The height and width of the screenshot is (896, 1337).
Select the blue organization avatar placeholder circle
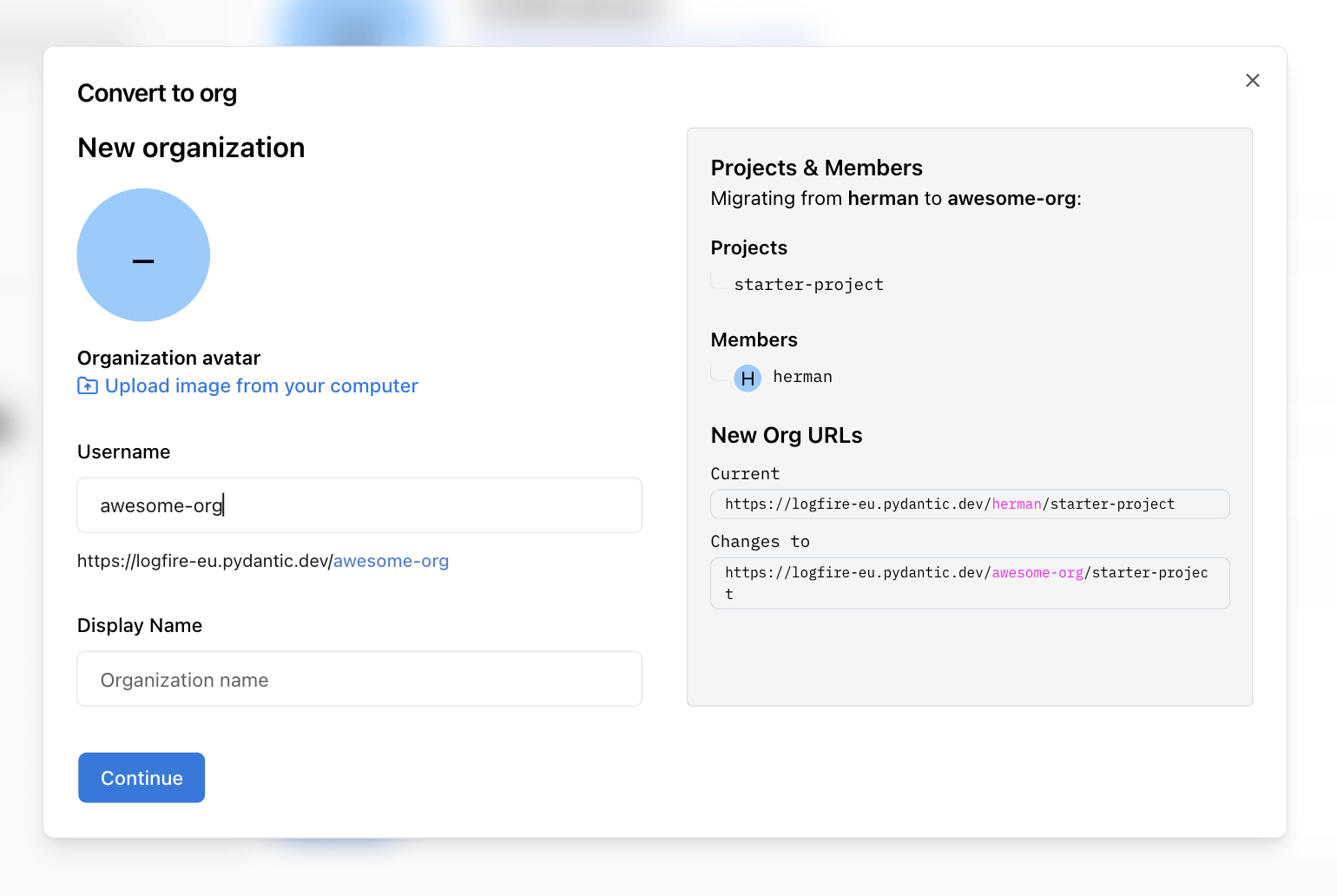coord(143,255)
